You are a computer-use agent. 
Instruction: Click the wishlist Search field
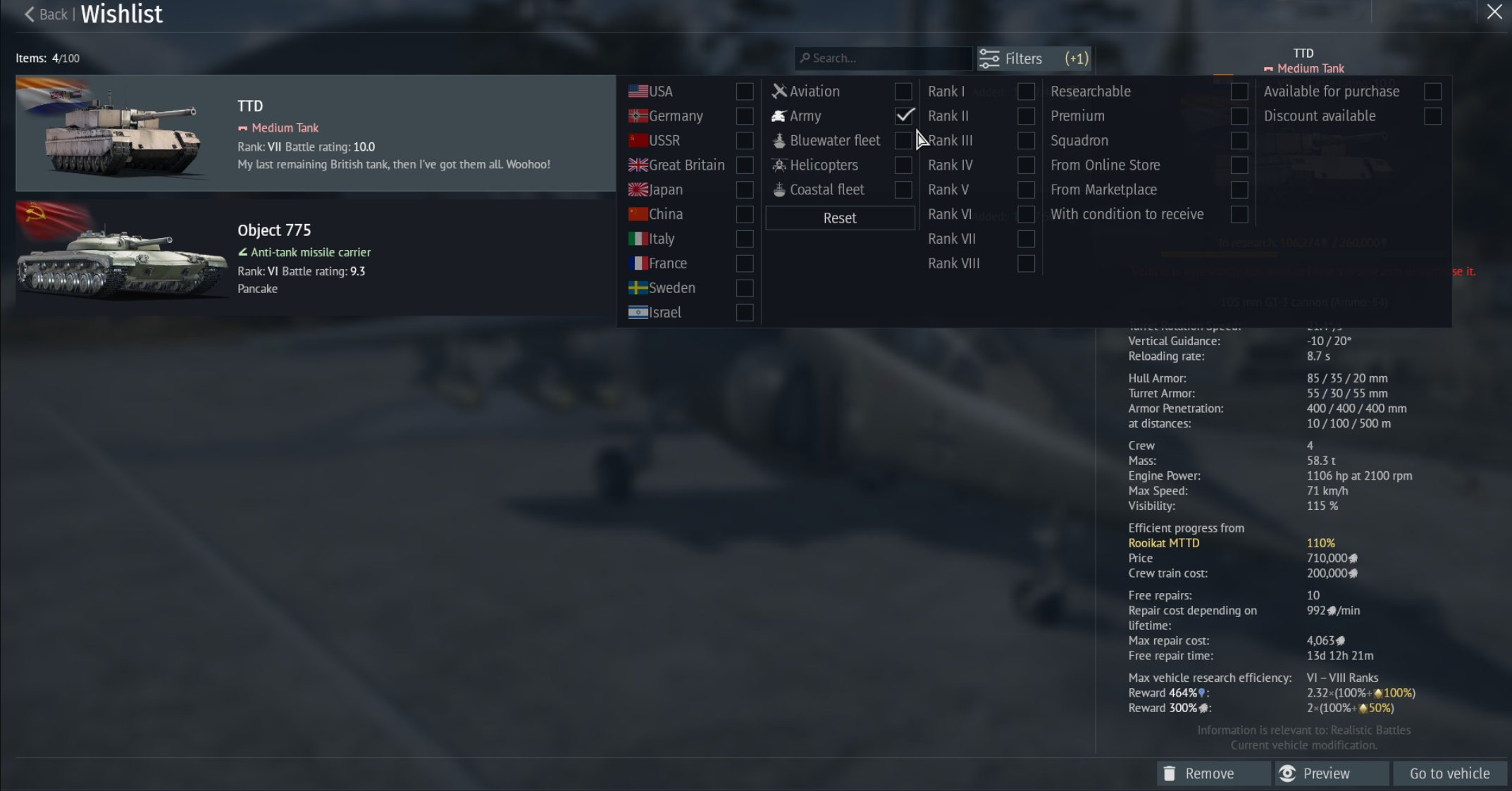click(x=883, y=58)
